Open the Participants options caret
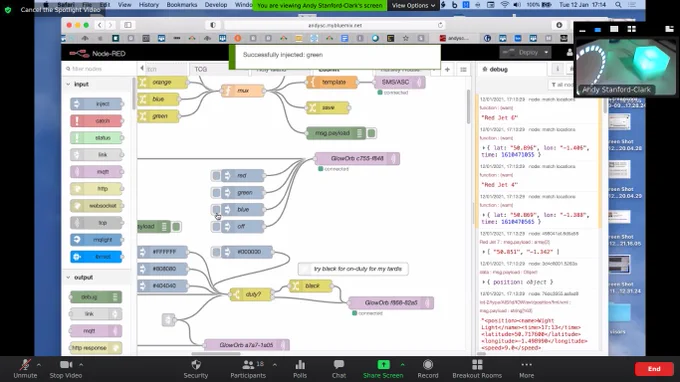 [275, 365]
